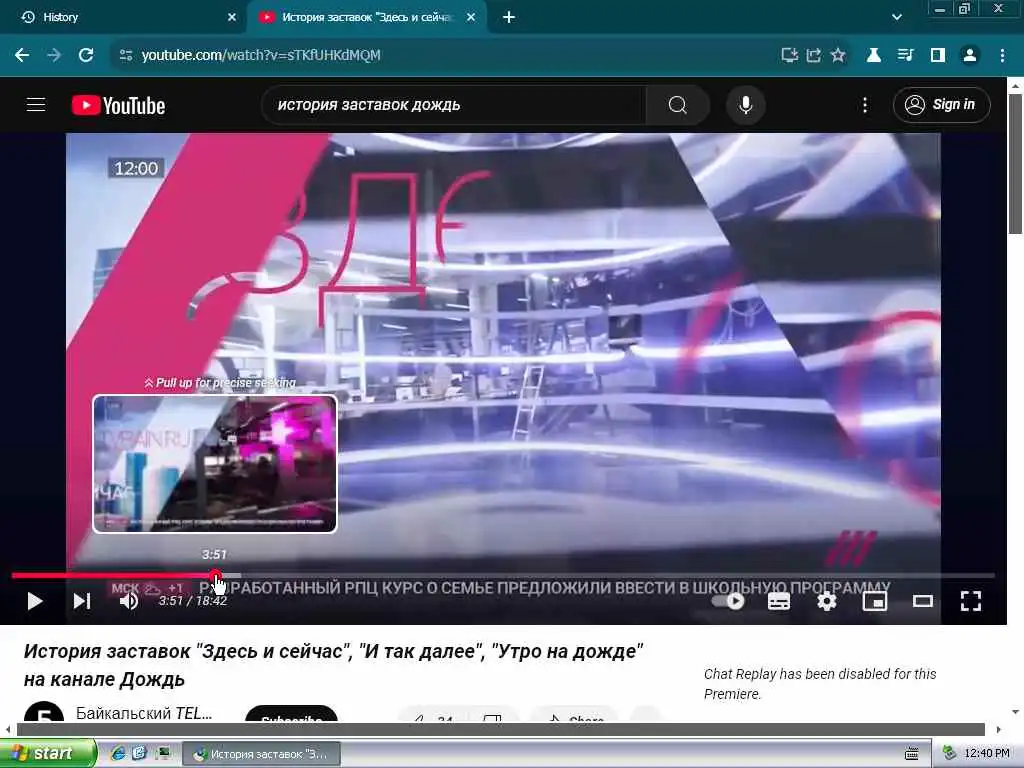Open tab search dropdown chevron
1024x768 pixels.
pos(897,18)
